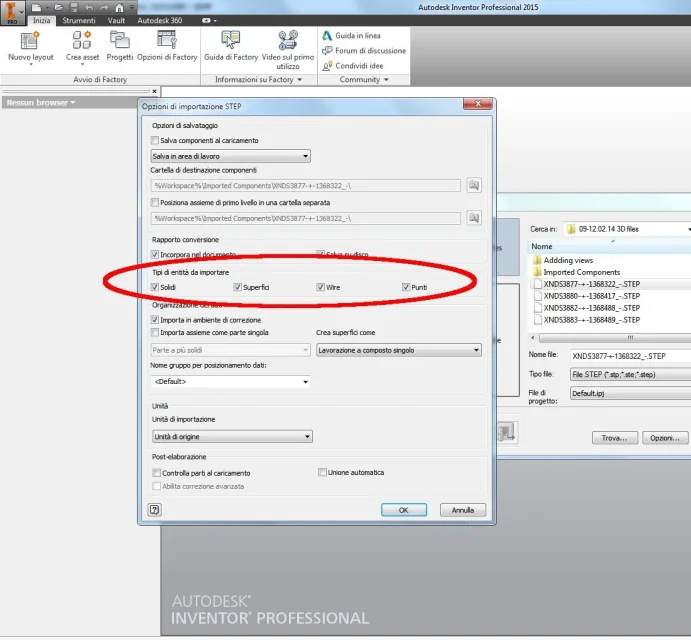Select file XNDS3880 STEP in the list

(x=592, y=296)
